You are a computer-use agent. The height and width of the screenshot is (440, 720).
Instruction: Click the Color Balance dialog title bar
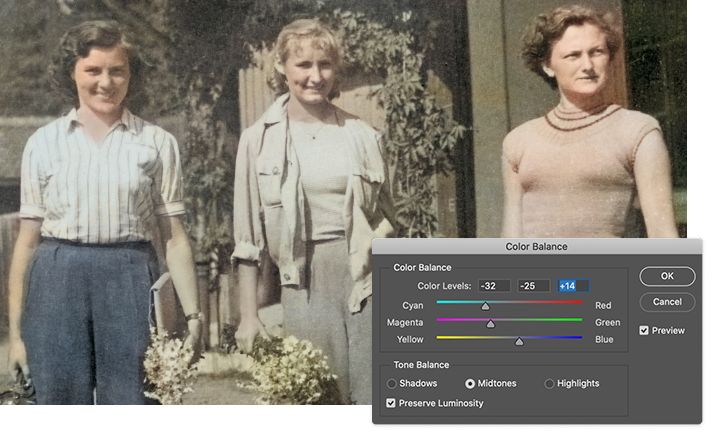coord(537,246)
